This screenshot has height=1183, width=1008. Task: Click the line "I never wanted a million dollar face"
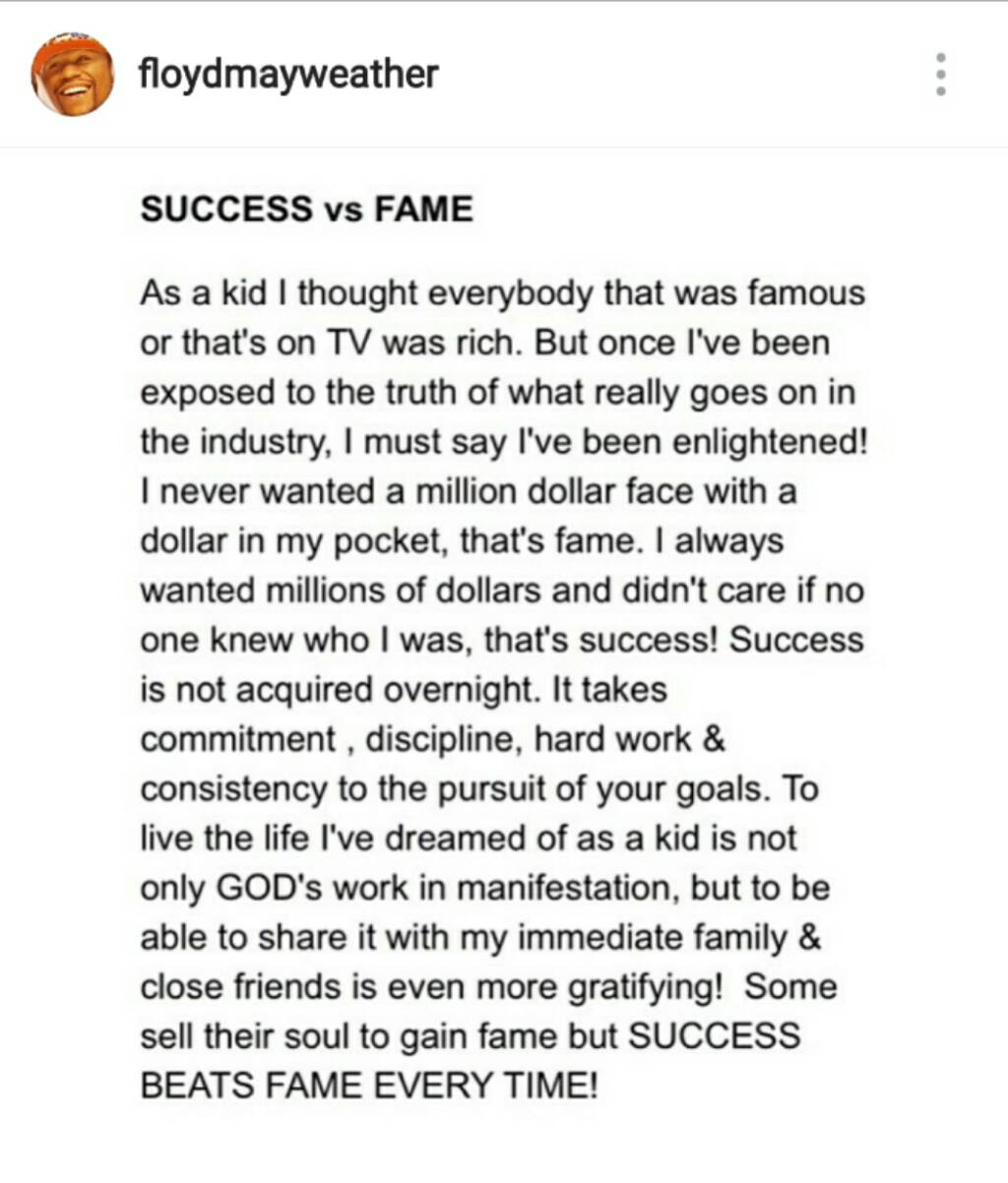(468, 490)
